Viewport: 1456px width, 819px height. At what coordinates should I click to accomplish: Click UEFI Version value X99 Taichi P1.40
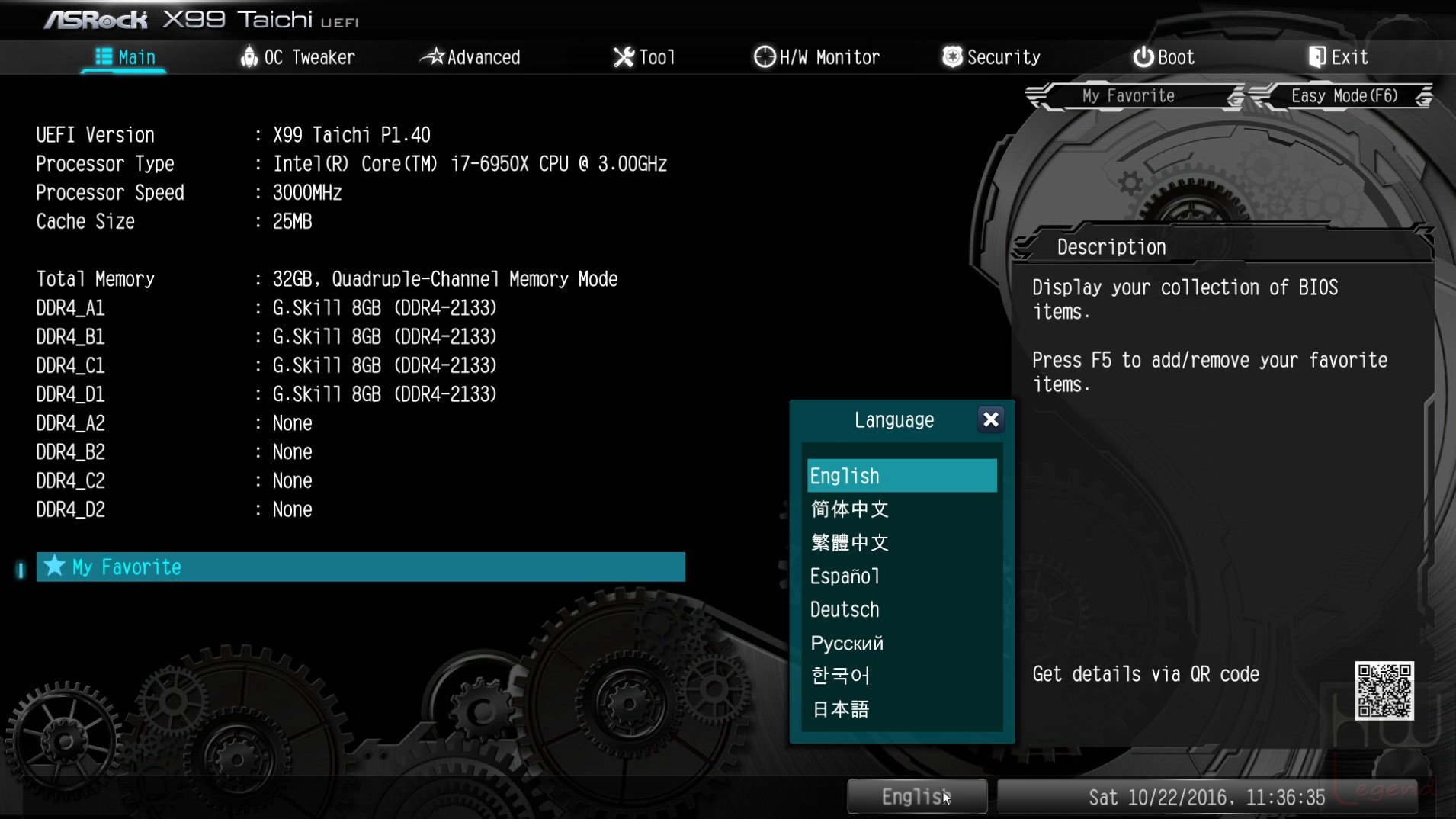[351, 135]
